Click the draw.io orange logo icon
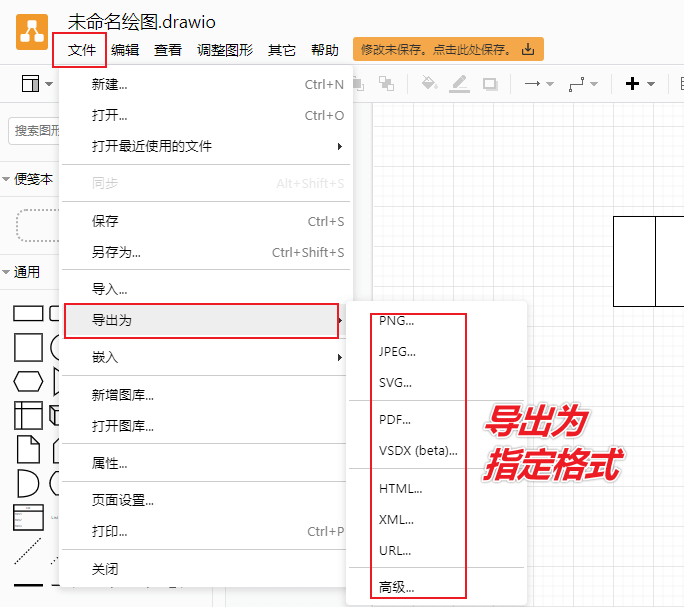 coord(32,32)
